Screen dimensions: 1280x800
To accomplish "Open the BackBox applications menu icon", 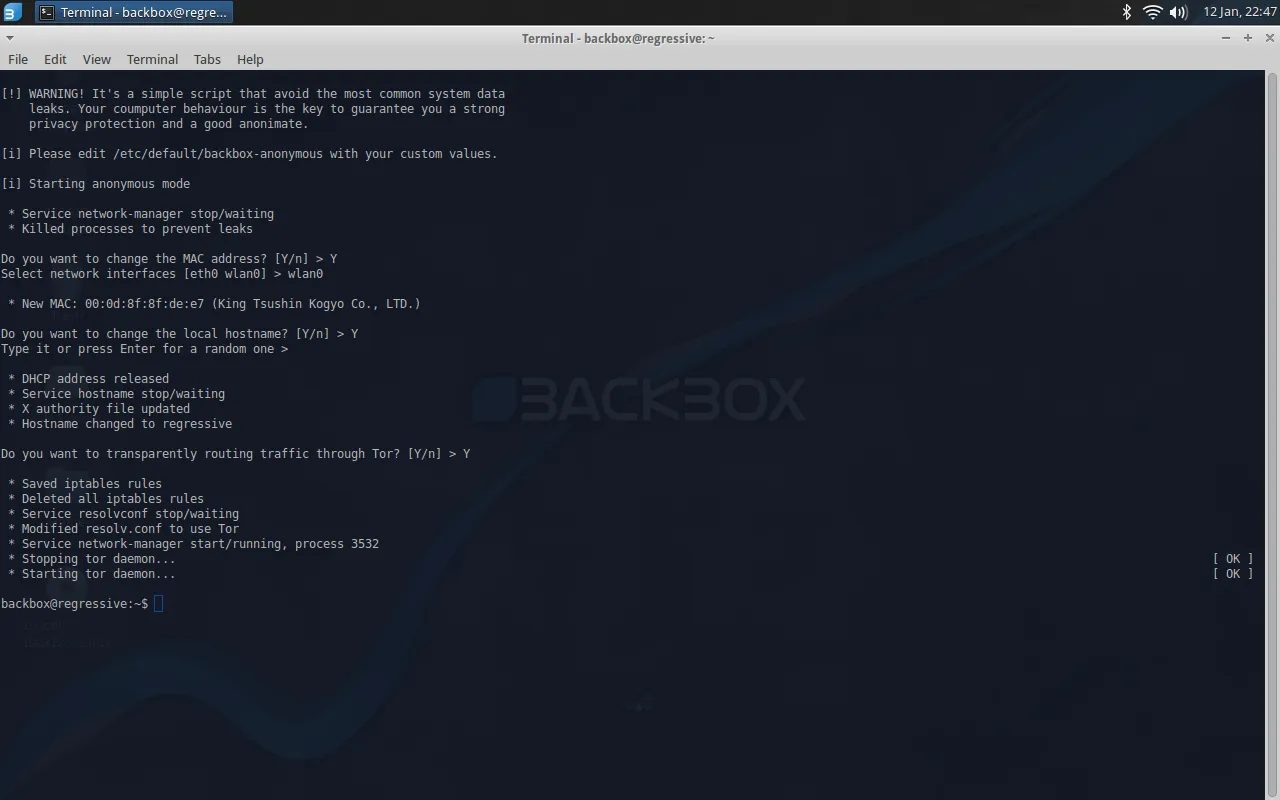I will pyautogui.click(x=12, y=12).
